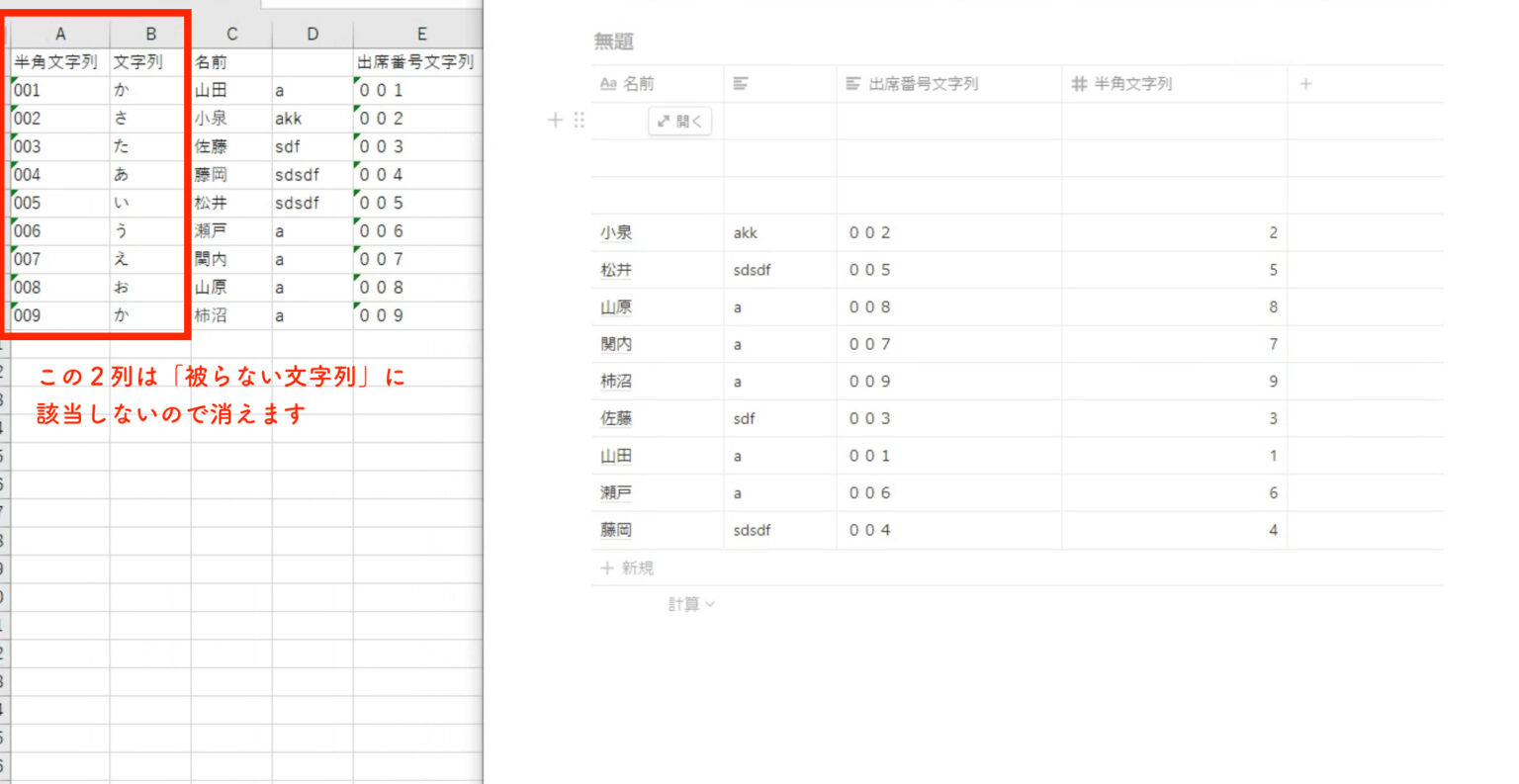This screenshot has height=784, width=1519.
Task: Click the 無題 database title
Action: click(613, 42)
